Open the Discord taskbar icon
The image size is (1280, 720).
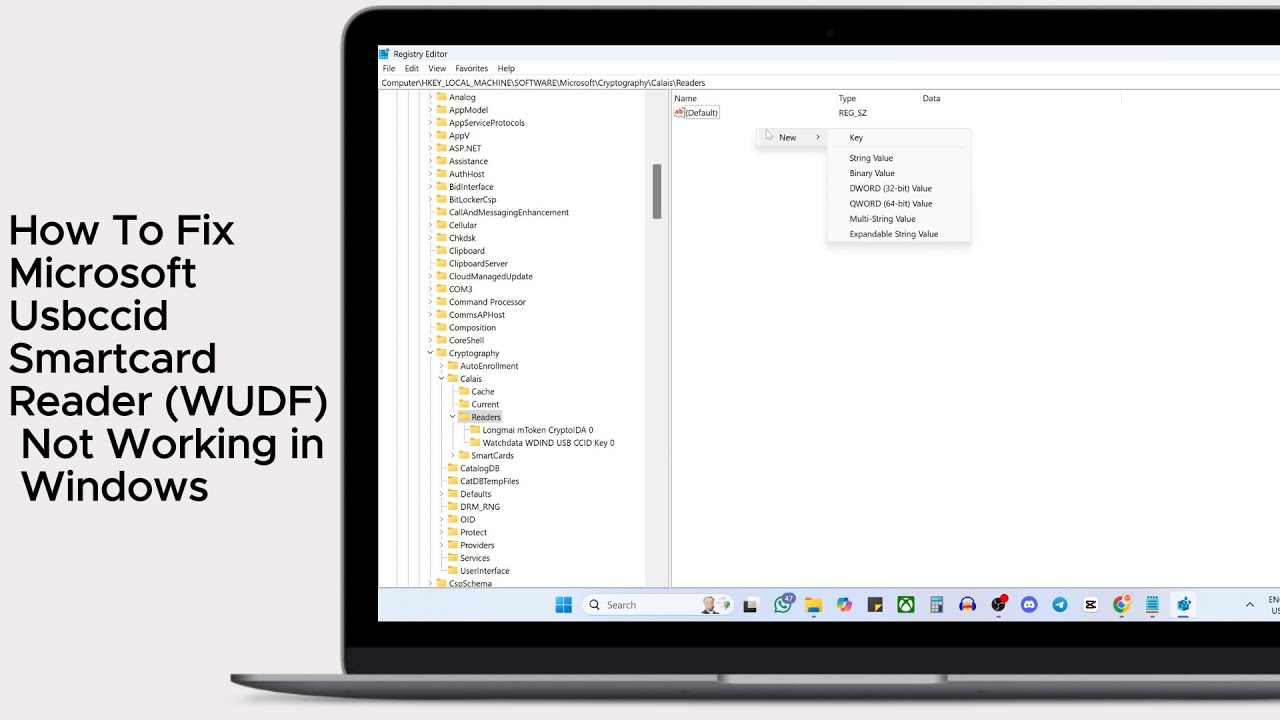pos(1029,605)
